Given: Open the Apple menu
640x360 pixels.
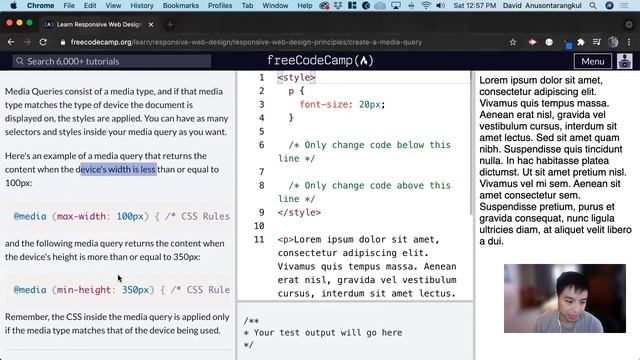Looking at the screenshot, I should pyautogui.click(x=13, y=6).
